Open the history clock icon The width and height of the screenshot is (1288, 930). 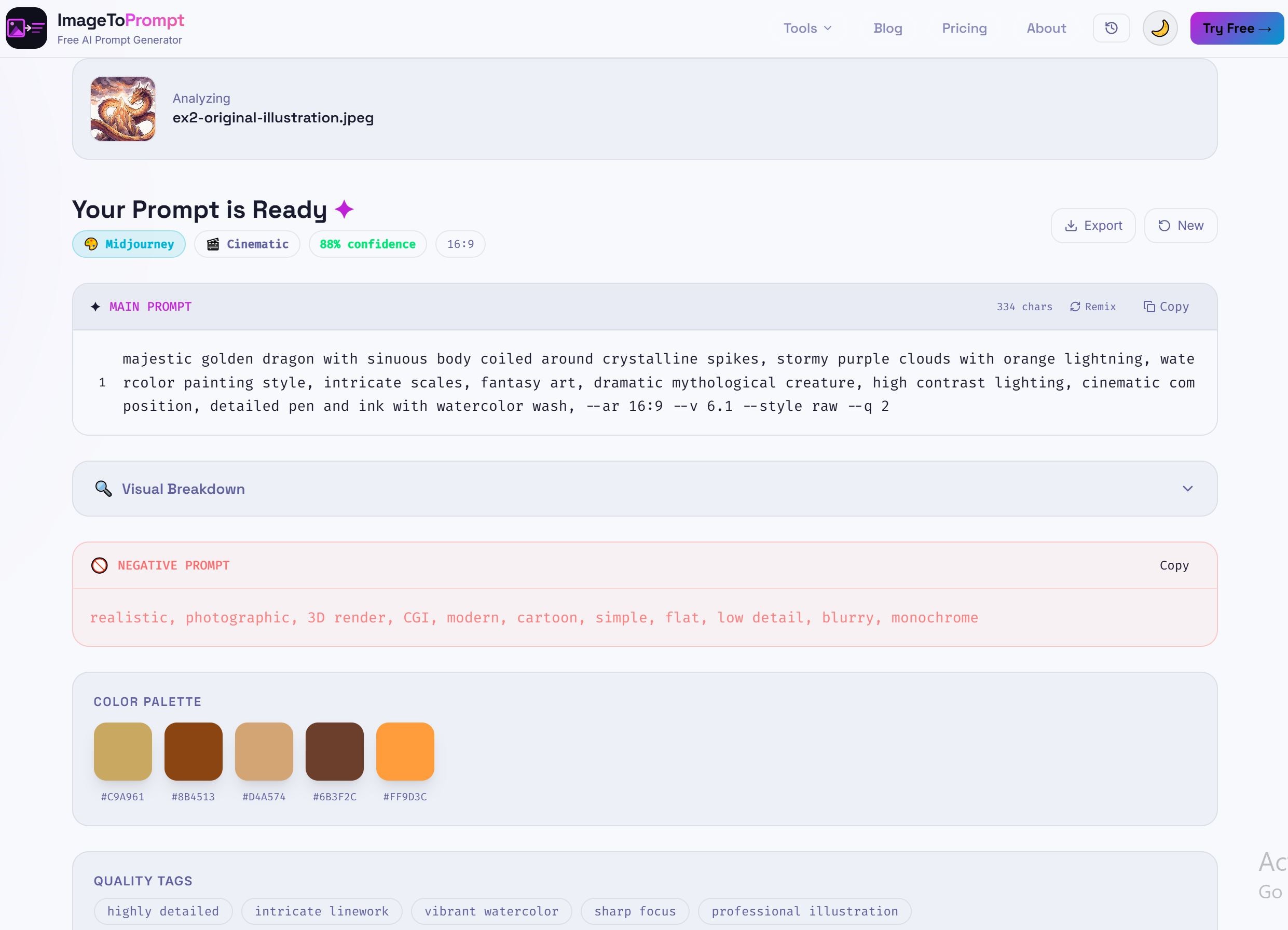(1111, 28)
